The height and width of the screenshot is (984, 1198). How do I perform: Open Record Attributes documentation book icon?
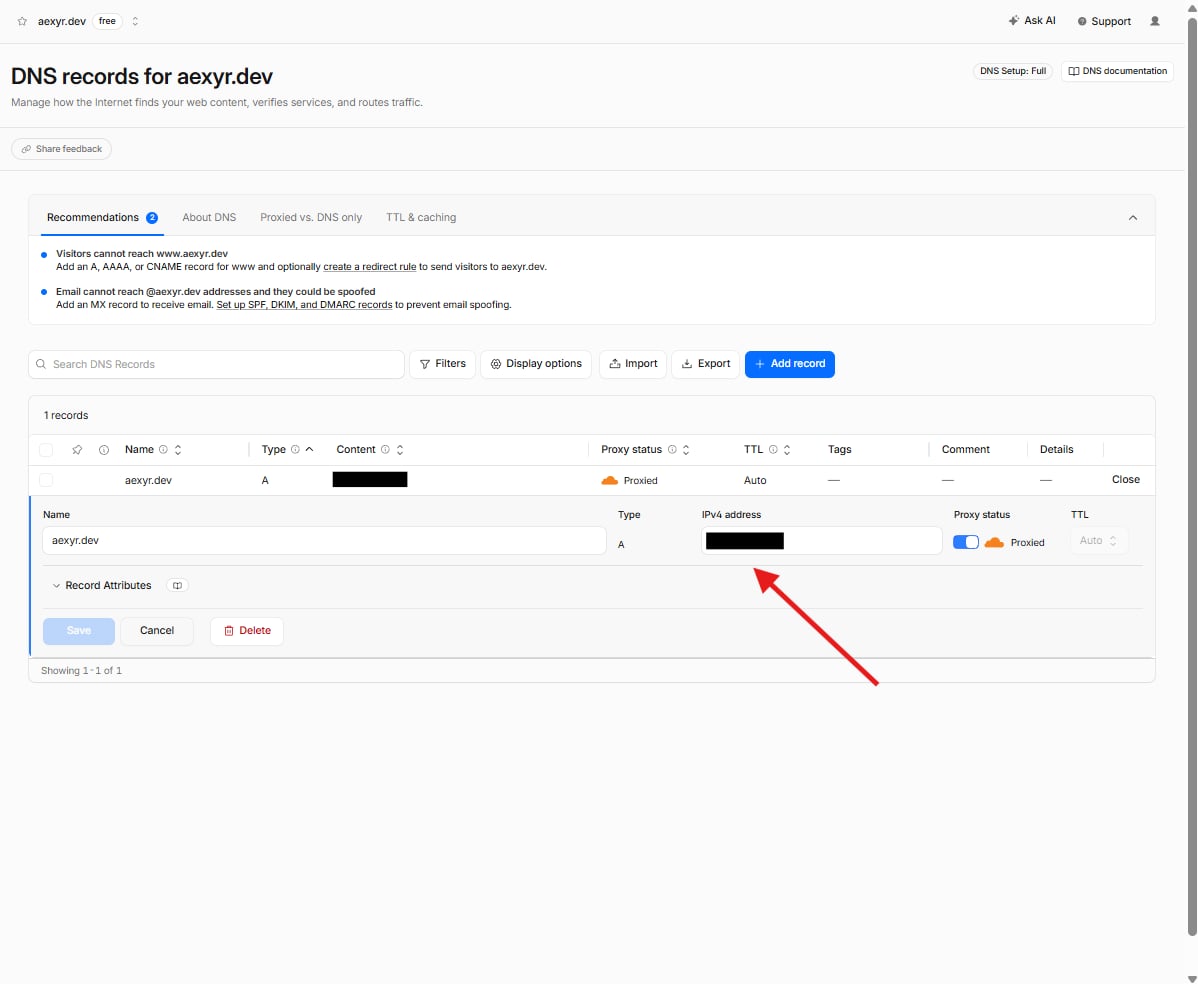177,586
